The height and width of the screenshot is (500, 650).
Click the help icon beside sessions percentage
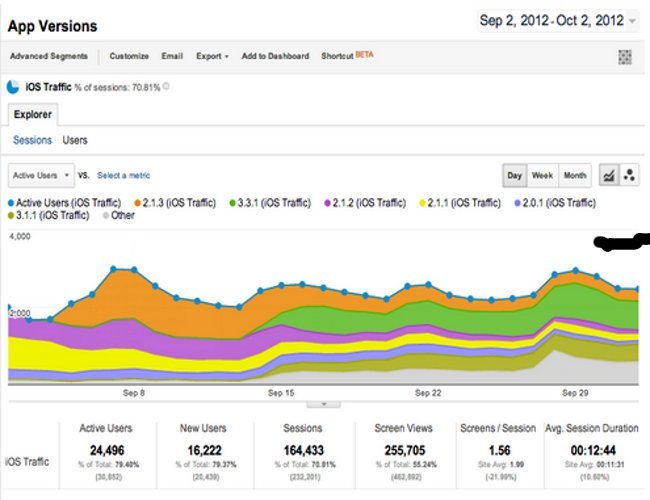166,87
